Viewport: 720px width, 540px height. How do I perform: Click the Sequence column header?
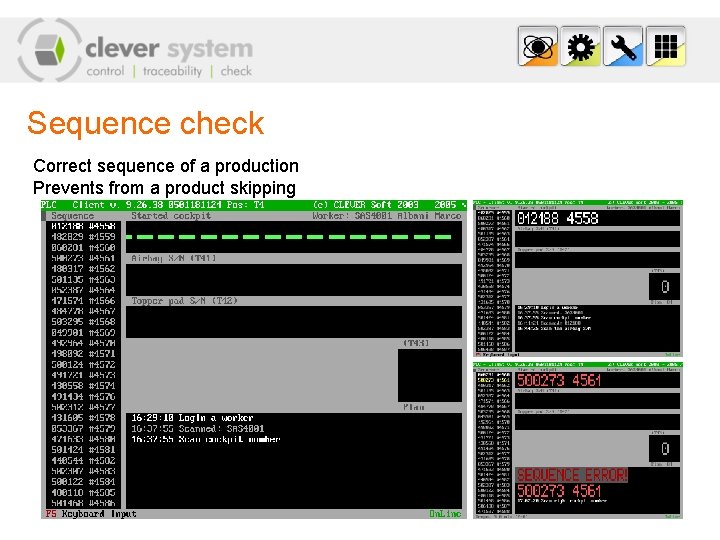(x=73, y=216)
